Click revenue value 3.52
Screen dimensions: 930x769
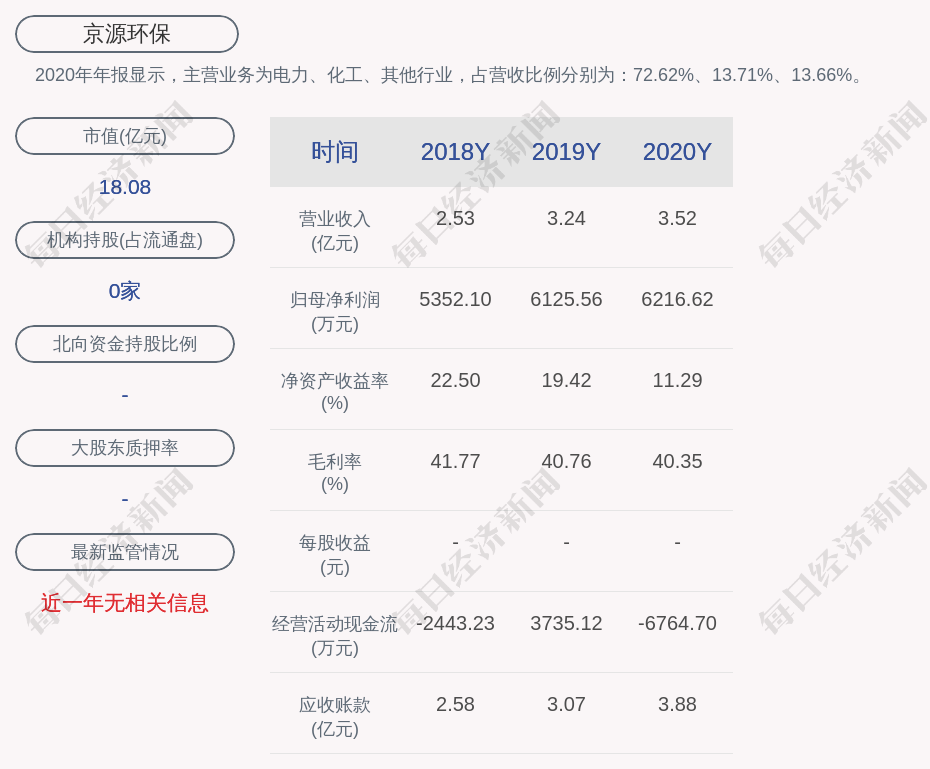[x=677, y=218]
